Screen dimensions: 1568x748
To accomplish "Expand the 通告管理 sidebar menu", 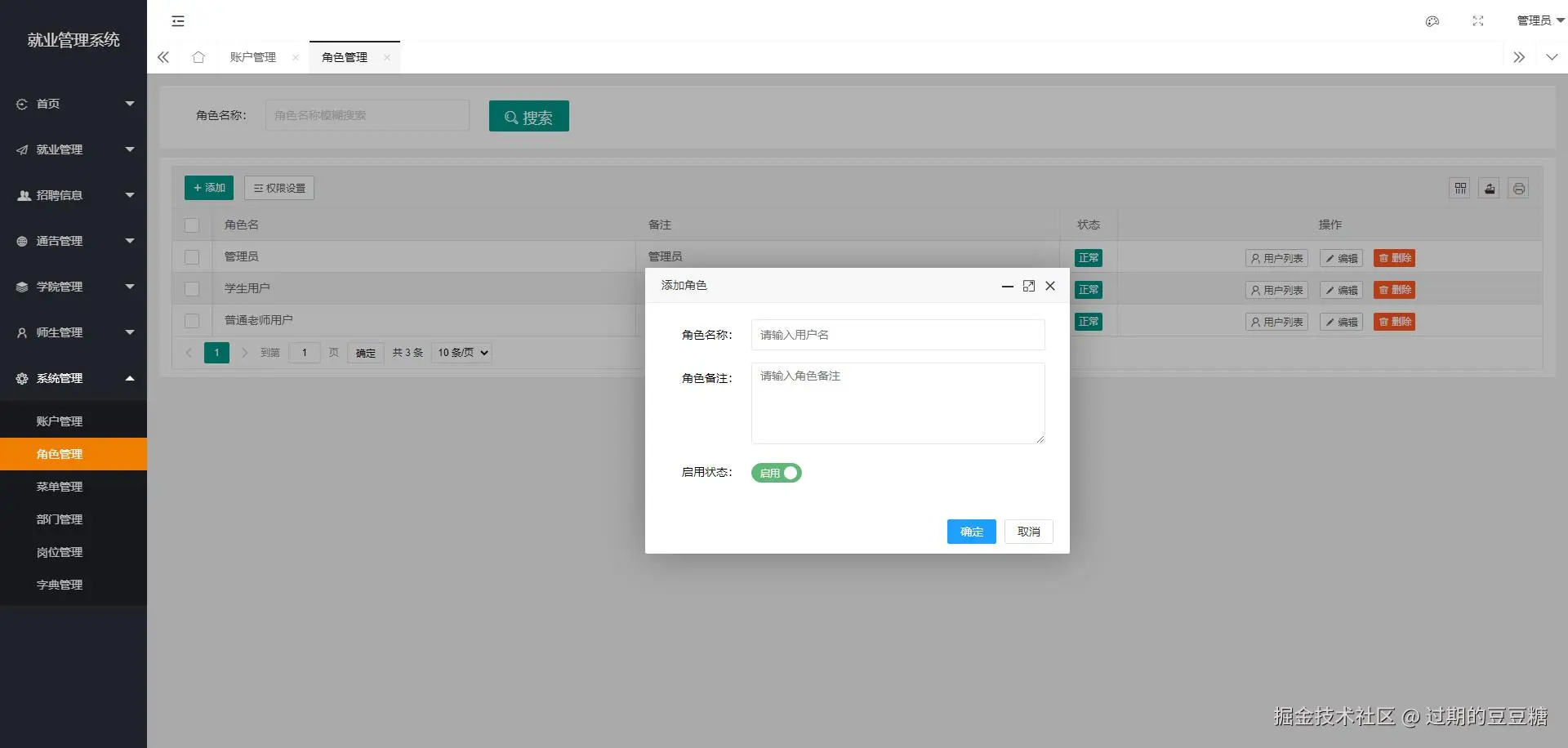I will 73,241.
